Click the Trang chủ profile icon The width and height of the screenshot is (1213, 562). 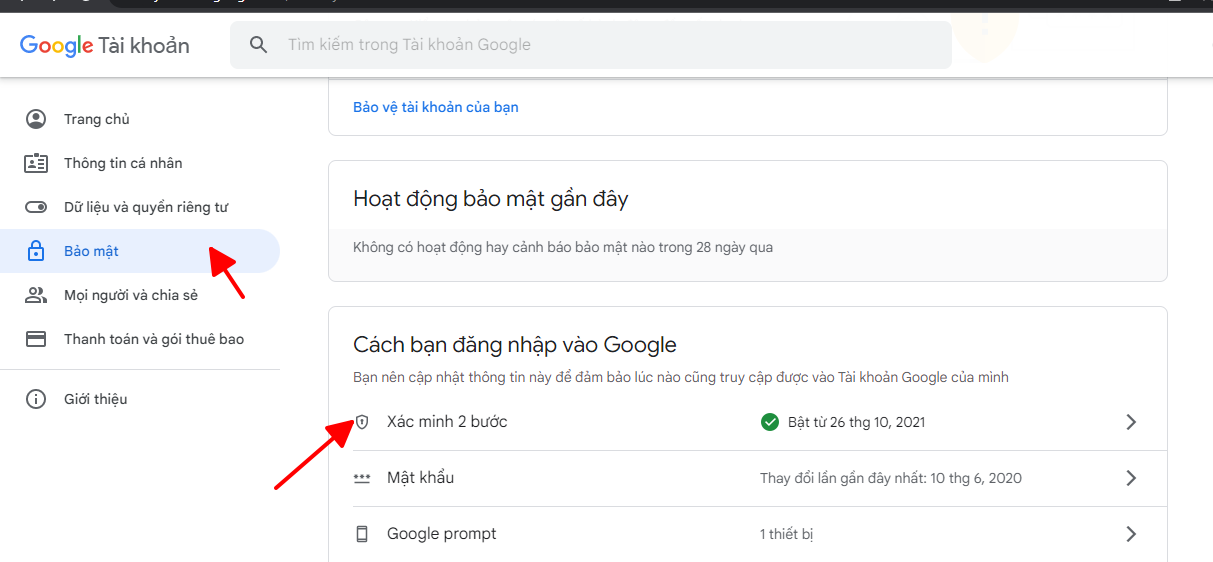pos(36,119)
